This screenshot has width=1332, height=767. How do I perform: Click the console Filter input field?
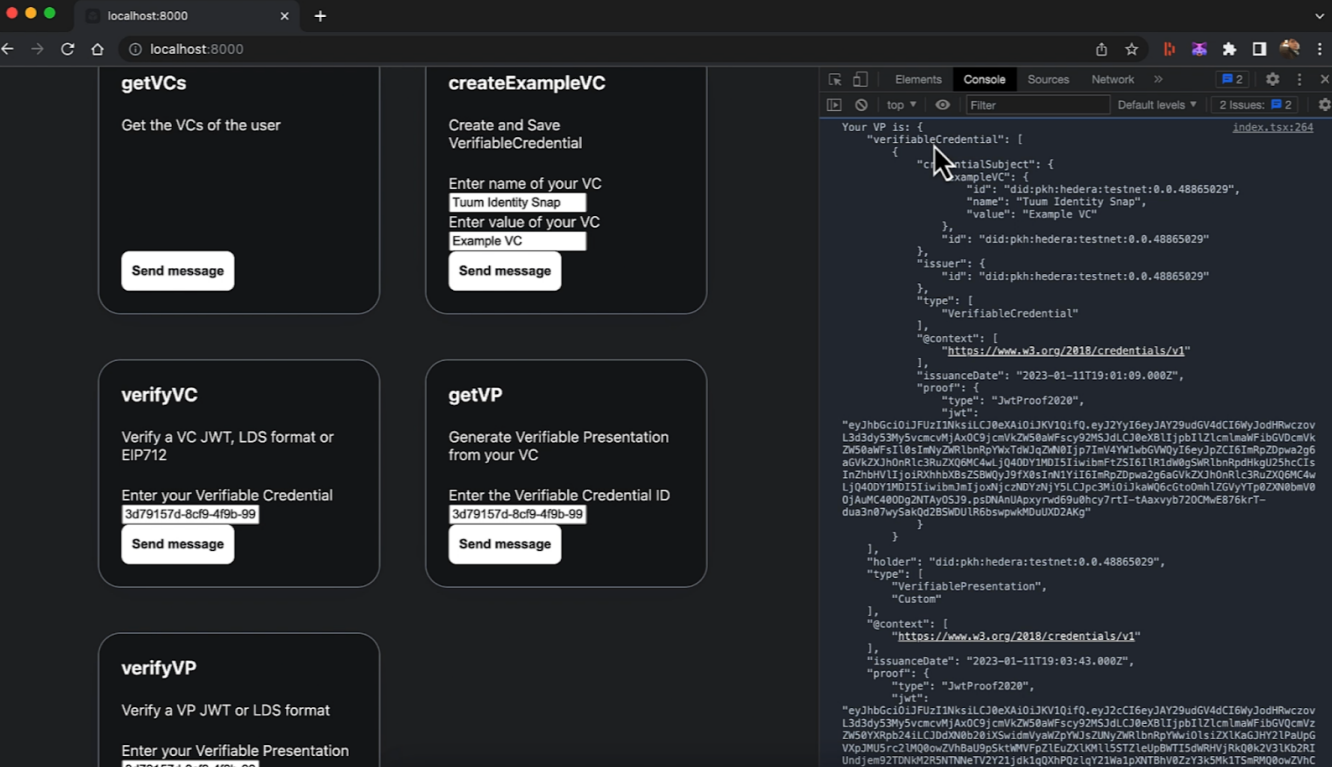(1037, 105)
